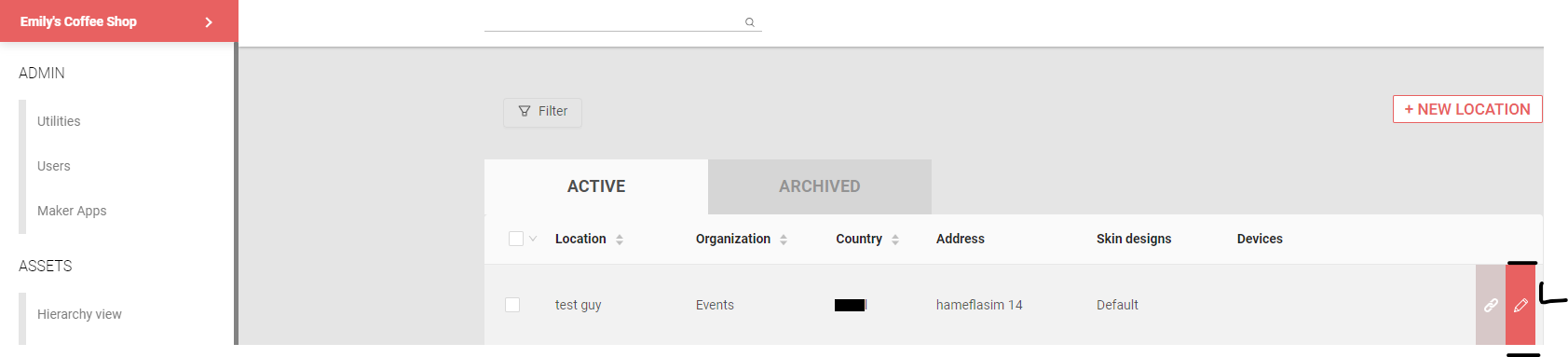Open Users in the admin menu
The height and width of the screenshot is (357, 1568).
coord(54,166)
